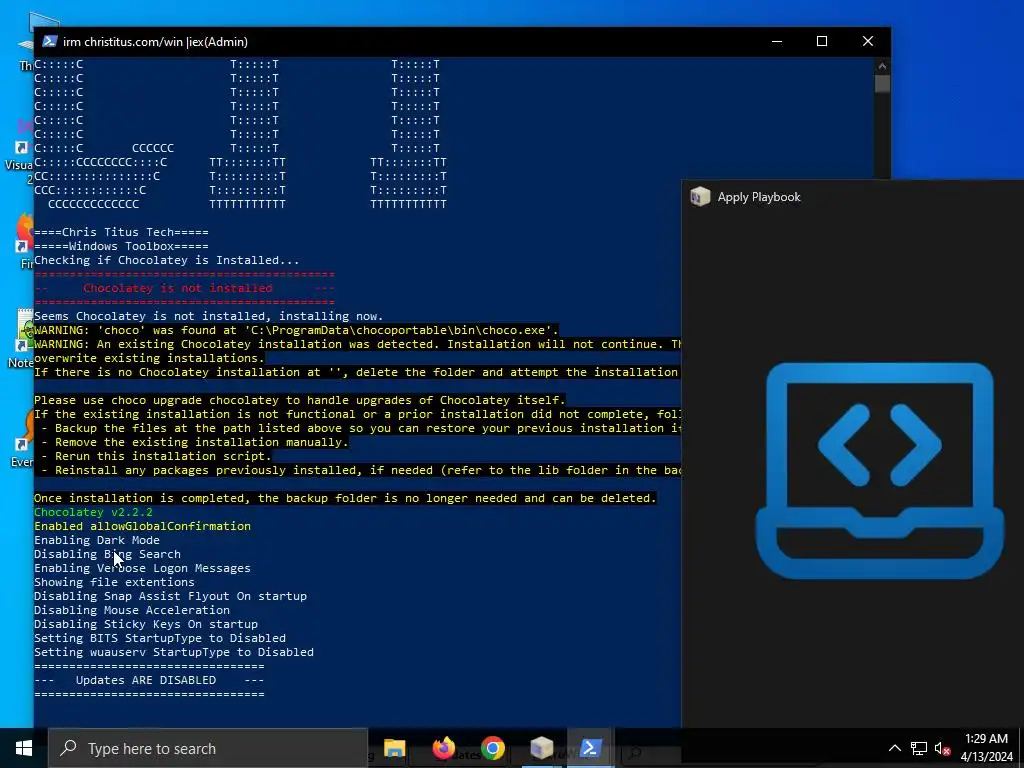
Task: Click the Apply Playbook window box icon
Action: click(x=700, y=197)
